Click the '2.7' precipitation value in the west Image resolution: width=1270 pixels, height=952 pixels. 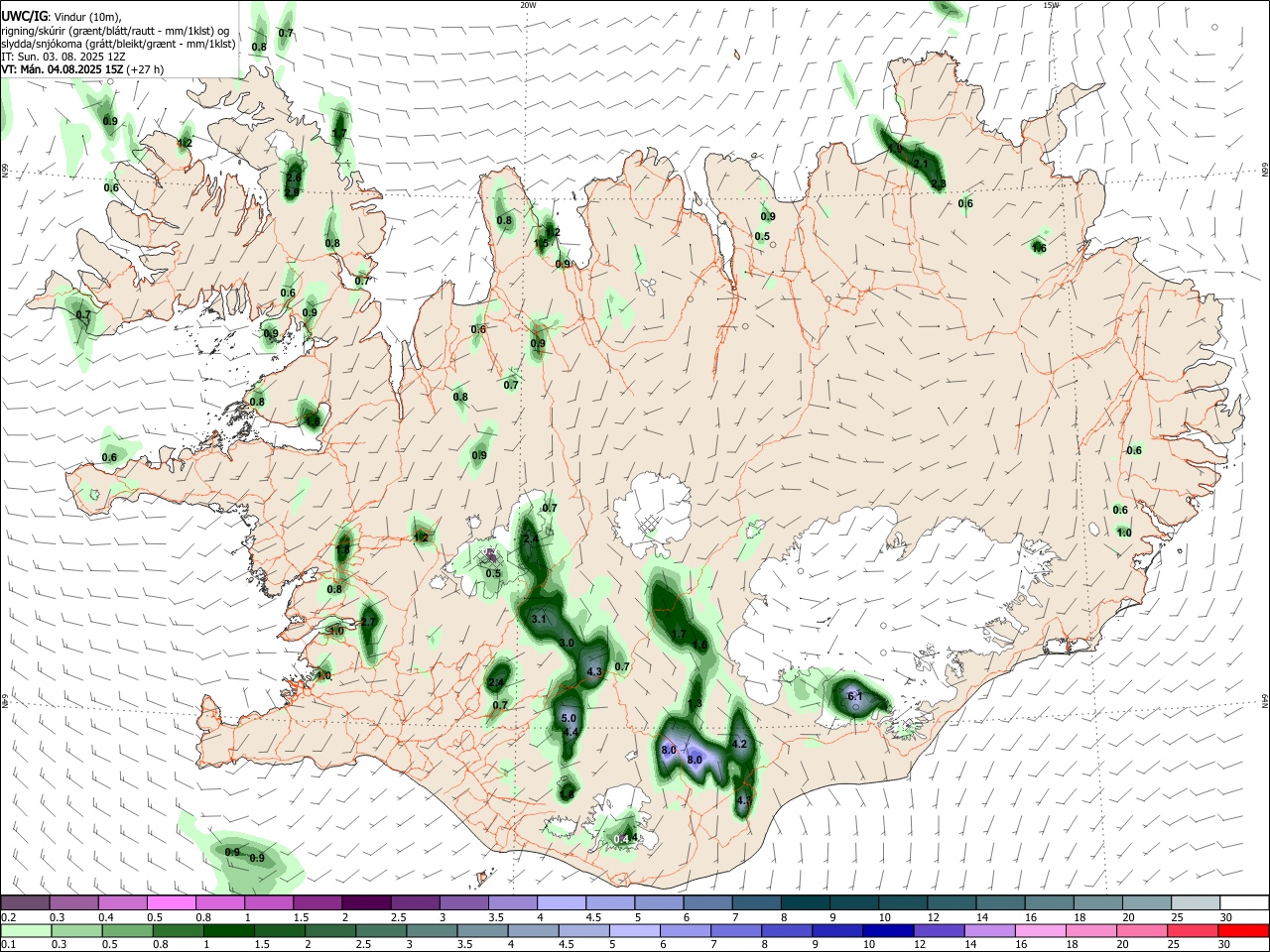[368, 622]
